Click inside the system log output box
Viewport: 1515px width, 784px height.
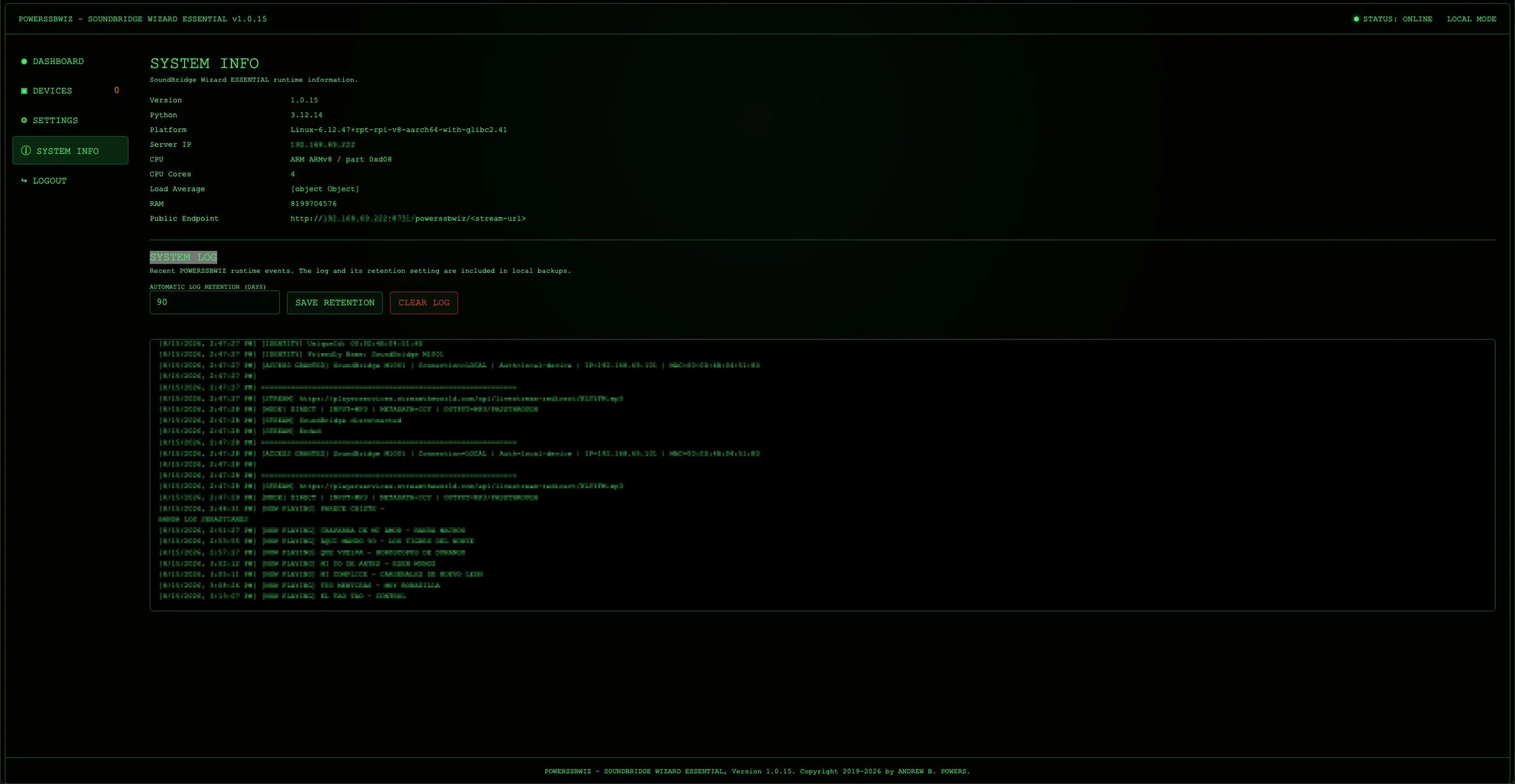click(x=822, y=475)
